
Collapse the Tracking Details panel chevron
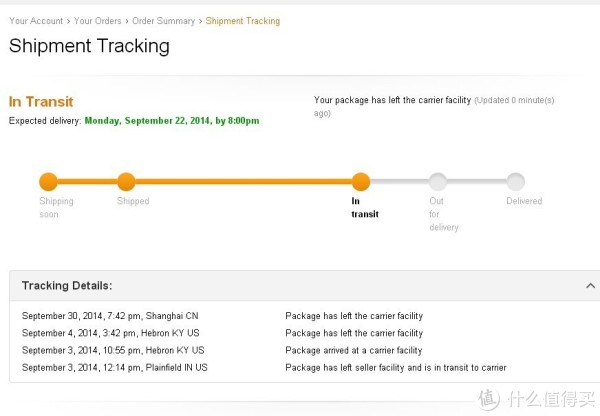pyautogui.click(x=590, y=285)
